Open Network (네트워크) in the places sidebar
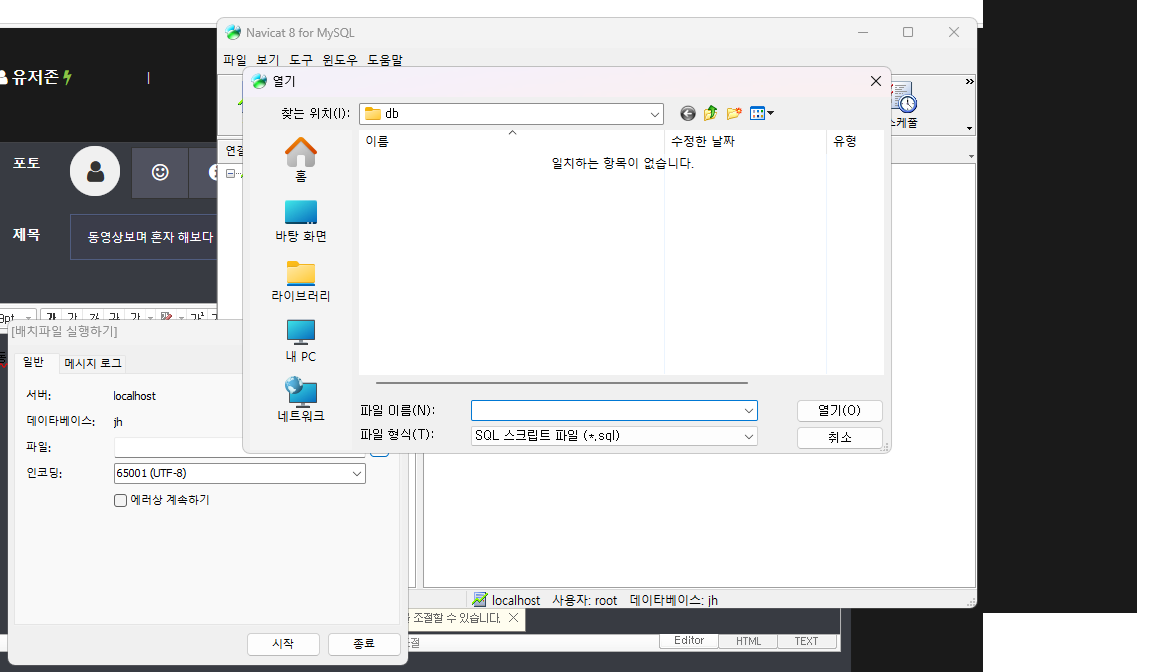The width and height of the screenshot is (1152, 672). (300, 400)
